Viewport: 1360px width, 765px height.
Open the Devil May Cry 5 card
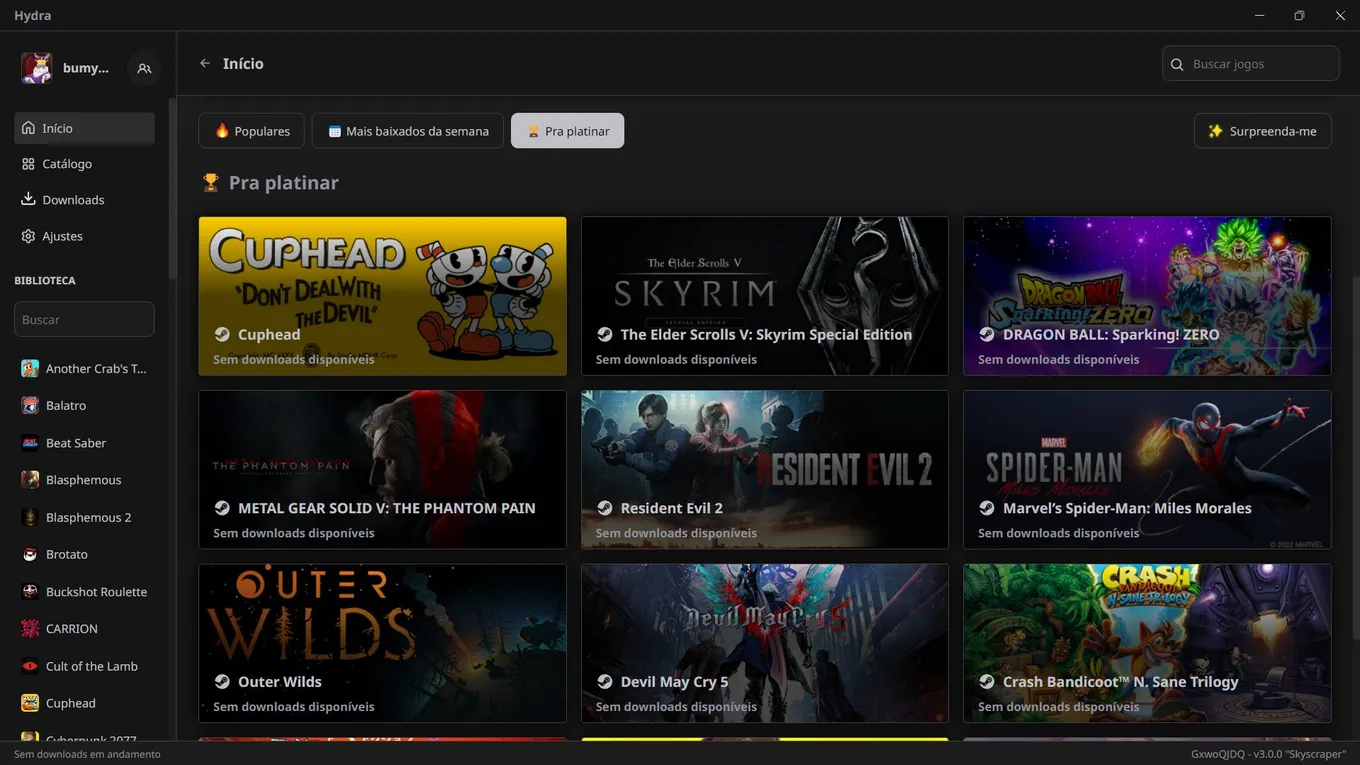[x=765, y=643]
